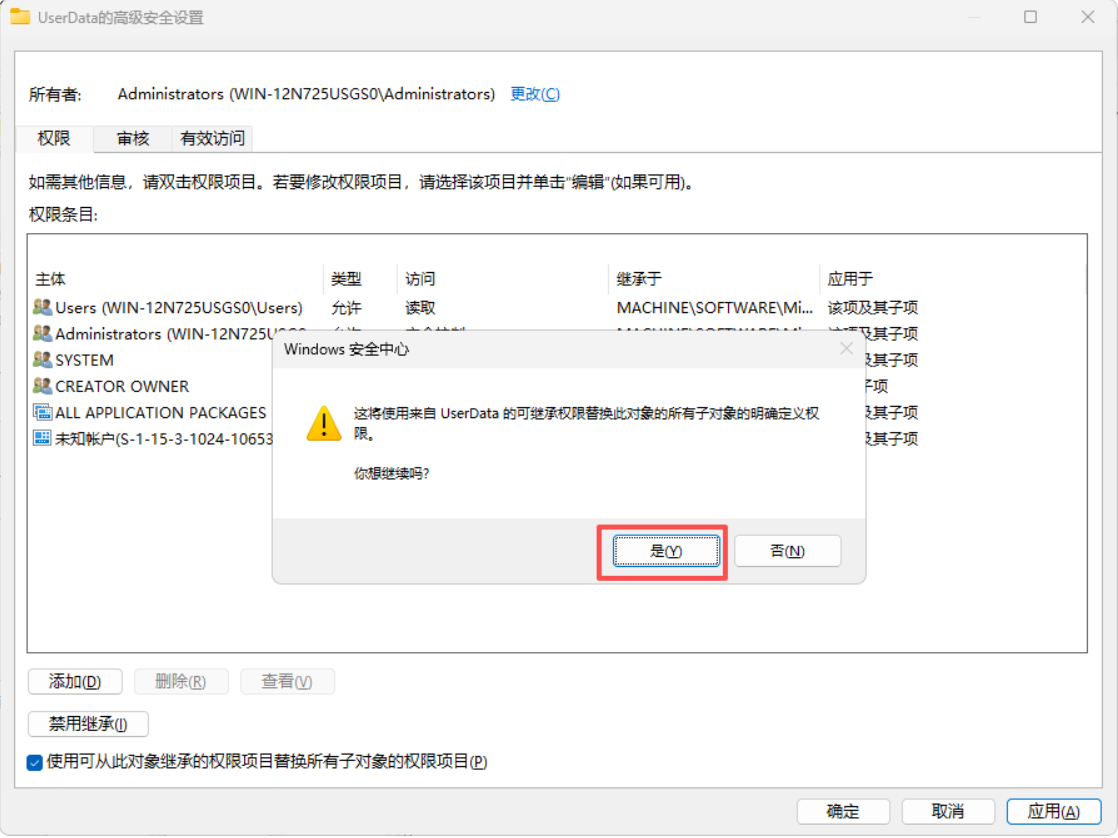Click the UserData folder icon in title bar
The width and height of the screenshot is (1118, 838).
pyautogui.click(x=20, y=17)
